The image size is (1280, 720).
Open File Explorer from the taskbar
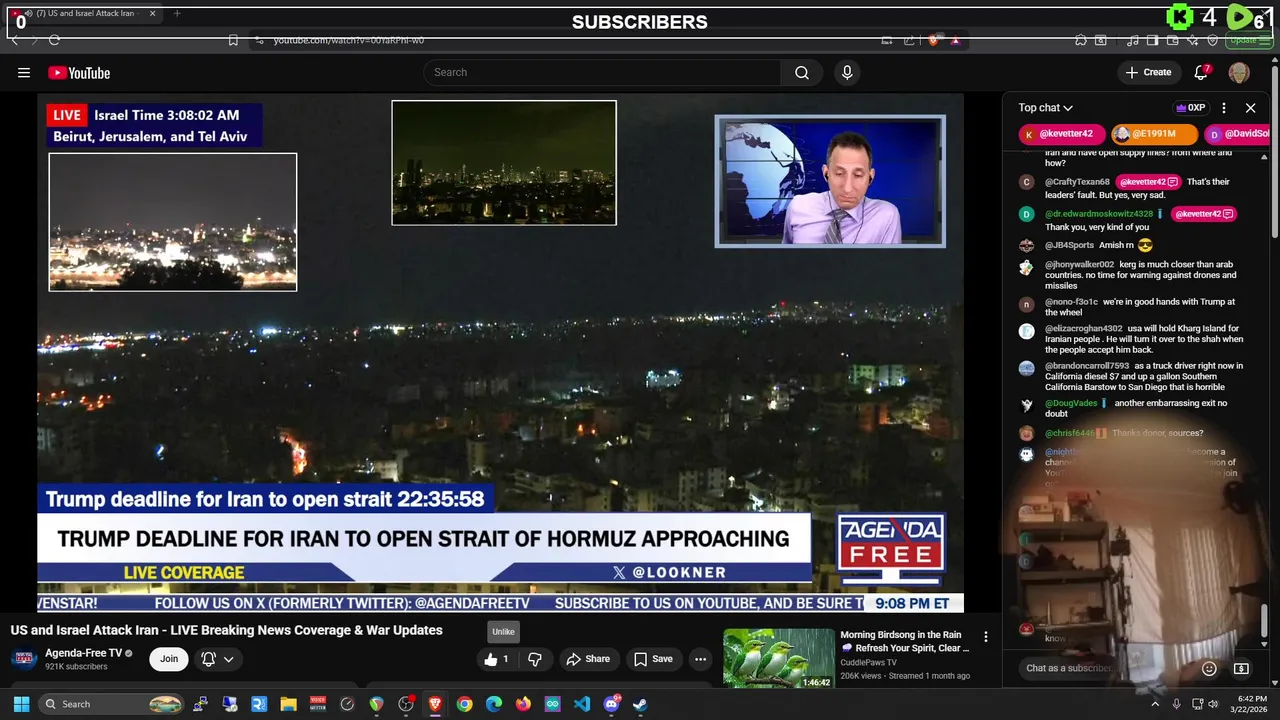tap(288, 704)
